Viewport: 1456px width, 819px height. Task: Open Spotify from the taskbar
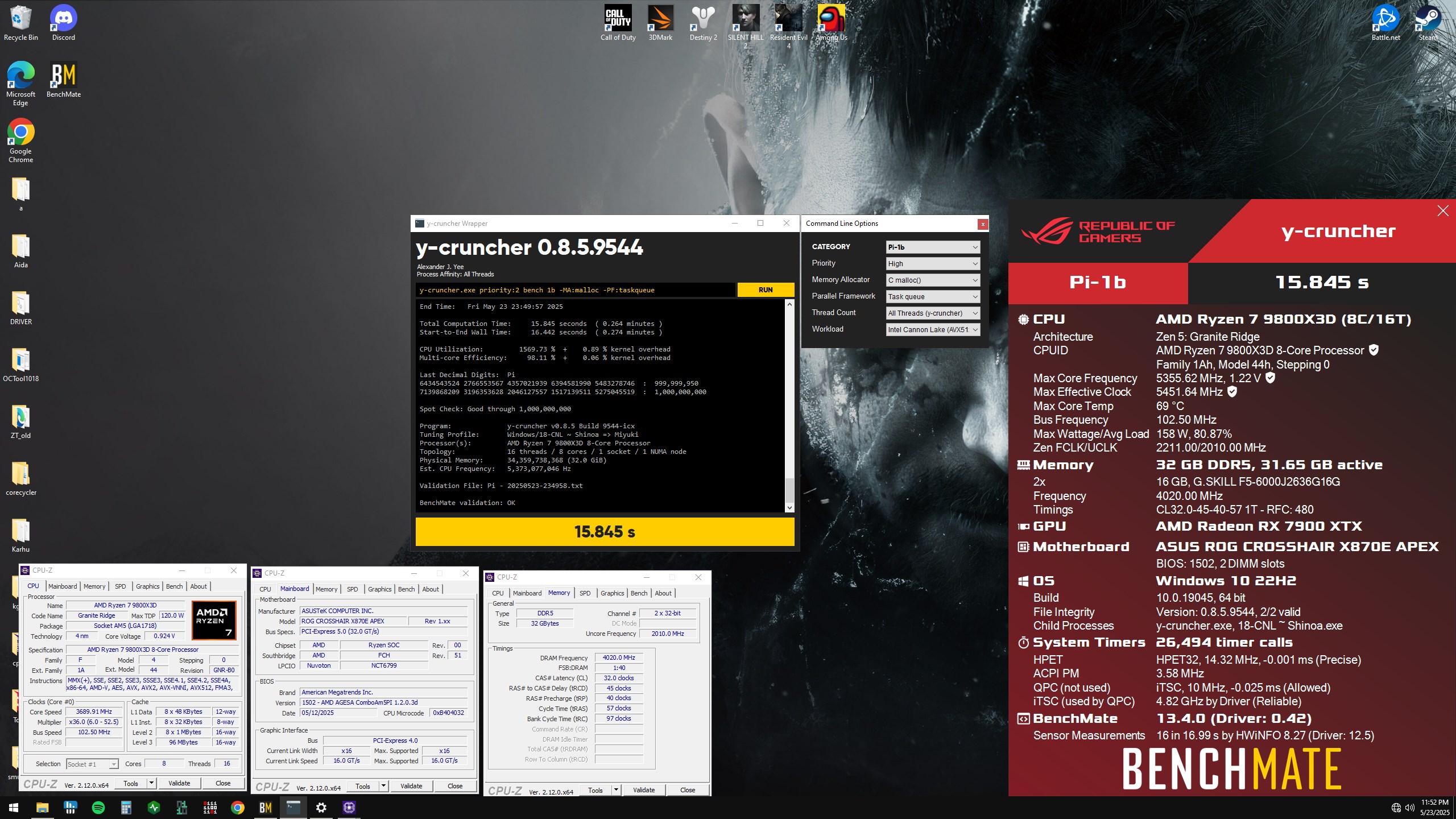(98, 807)
